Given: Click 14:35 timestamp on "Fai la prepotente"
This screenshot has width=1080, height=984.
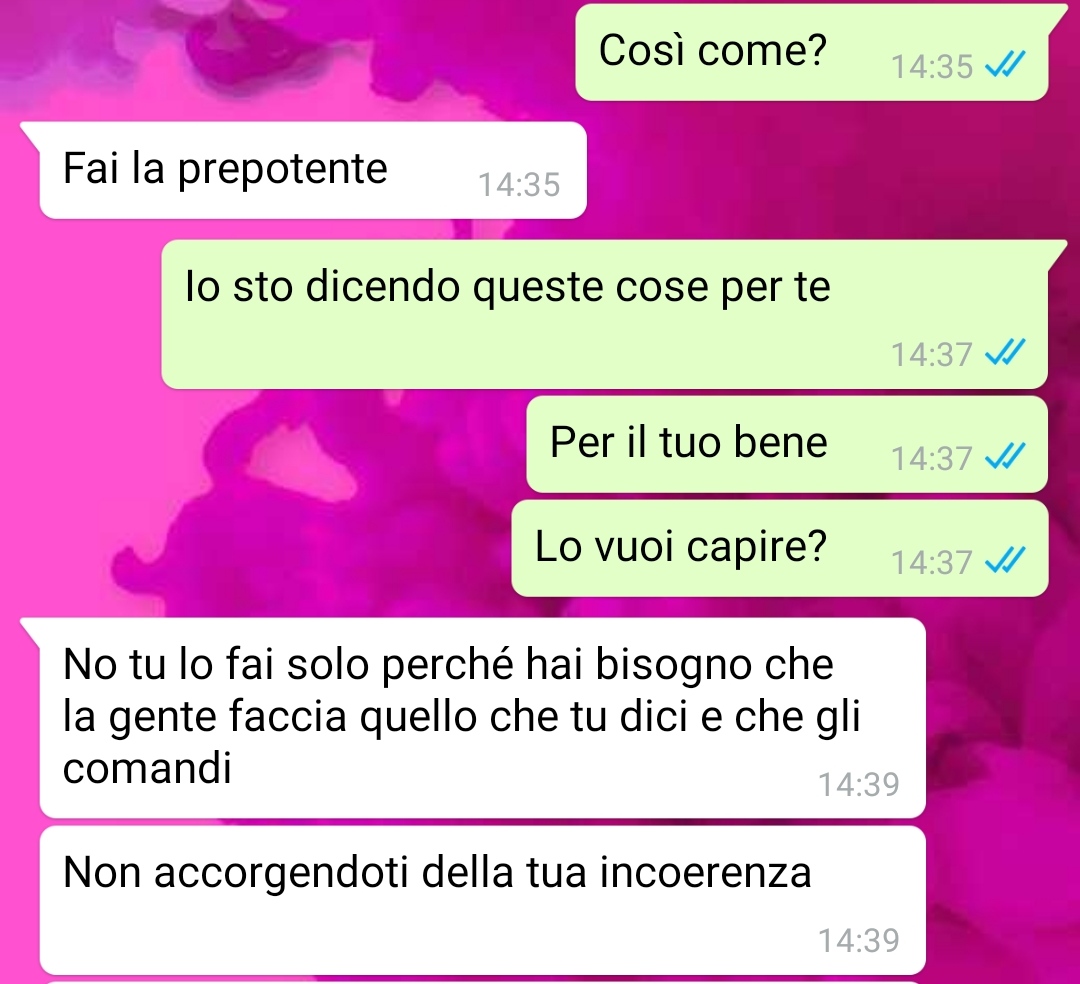Looking at the screenshot, I should click(x=519, y=185).
